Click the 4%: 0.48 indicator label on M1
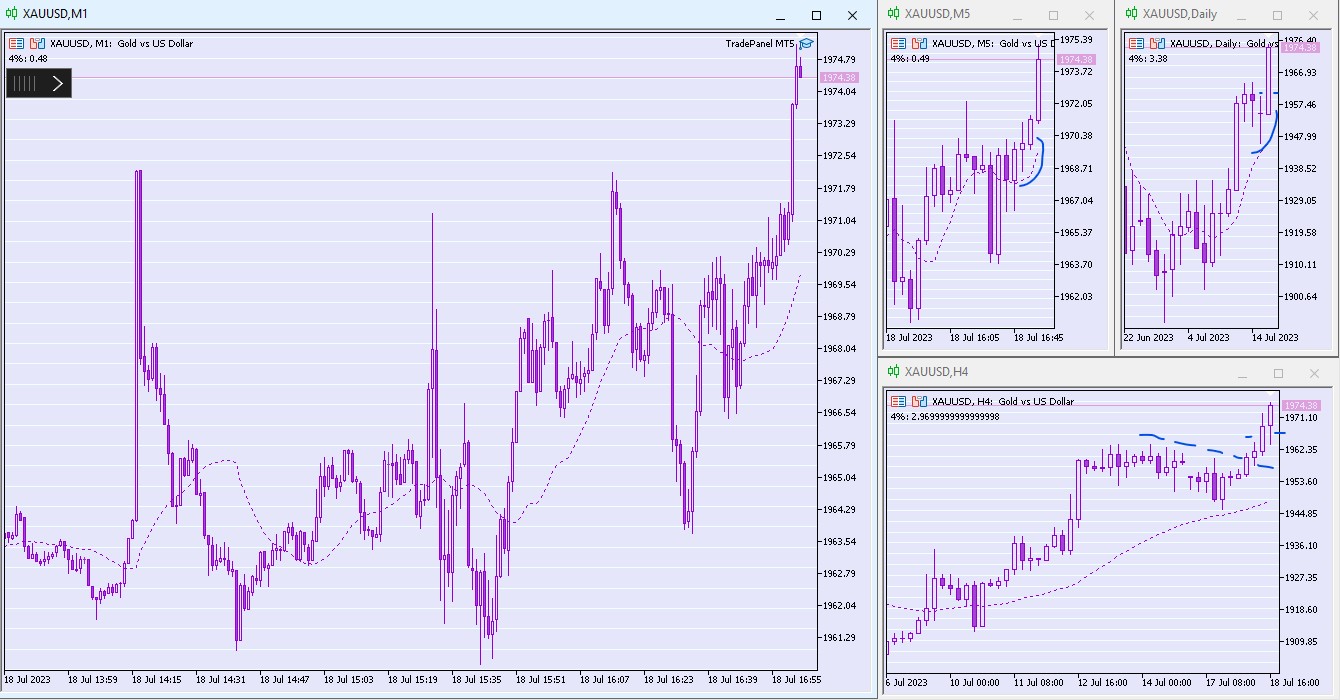 [28, 58]
